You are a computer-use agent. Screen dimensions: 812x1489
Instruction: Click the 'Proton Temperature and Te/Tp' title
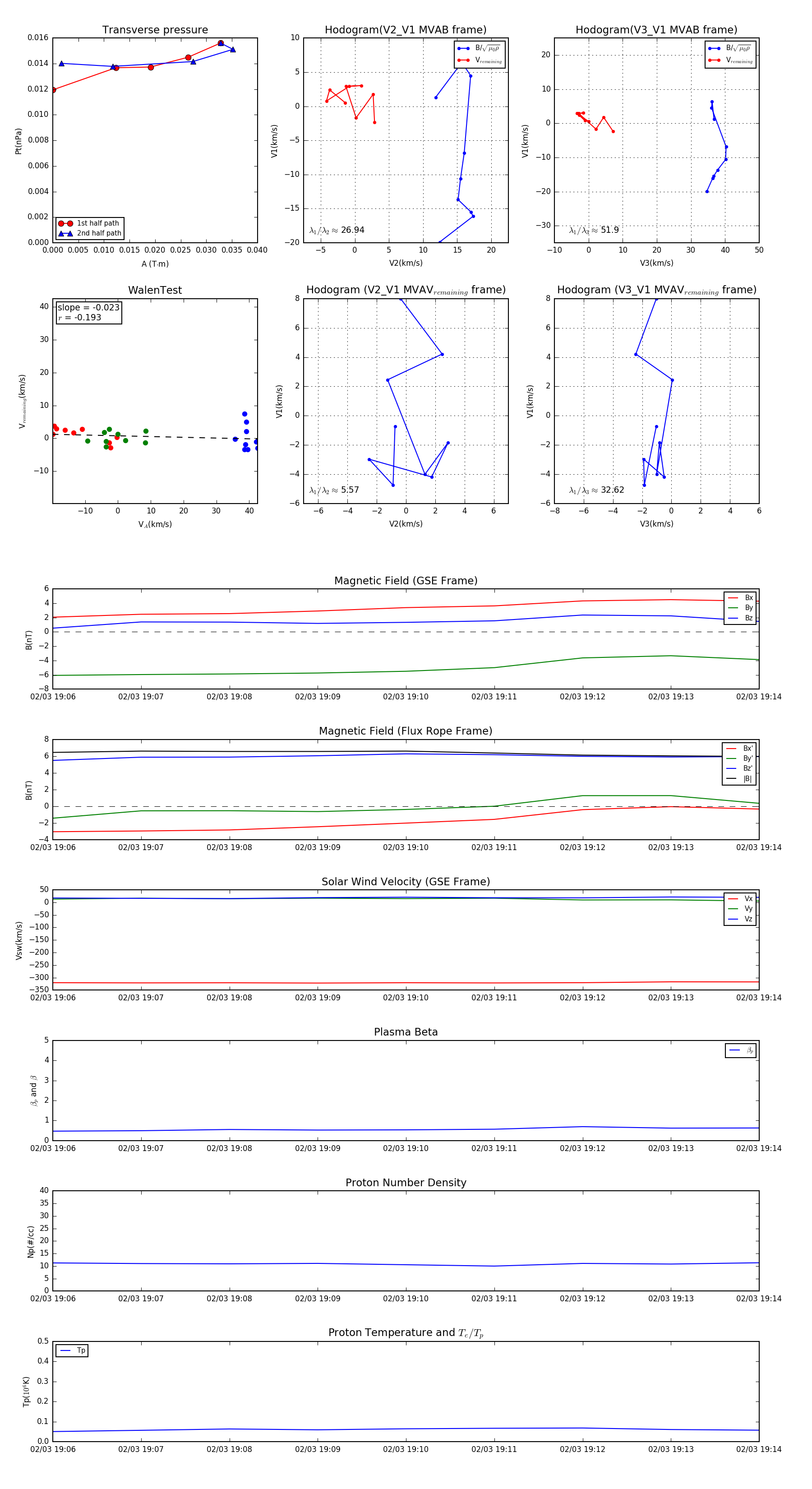pyautogui.click(x=406, y=1332)
